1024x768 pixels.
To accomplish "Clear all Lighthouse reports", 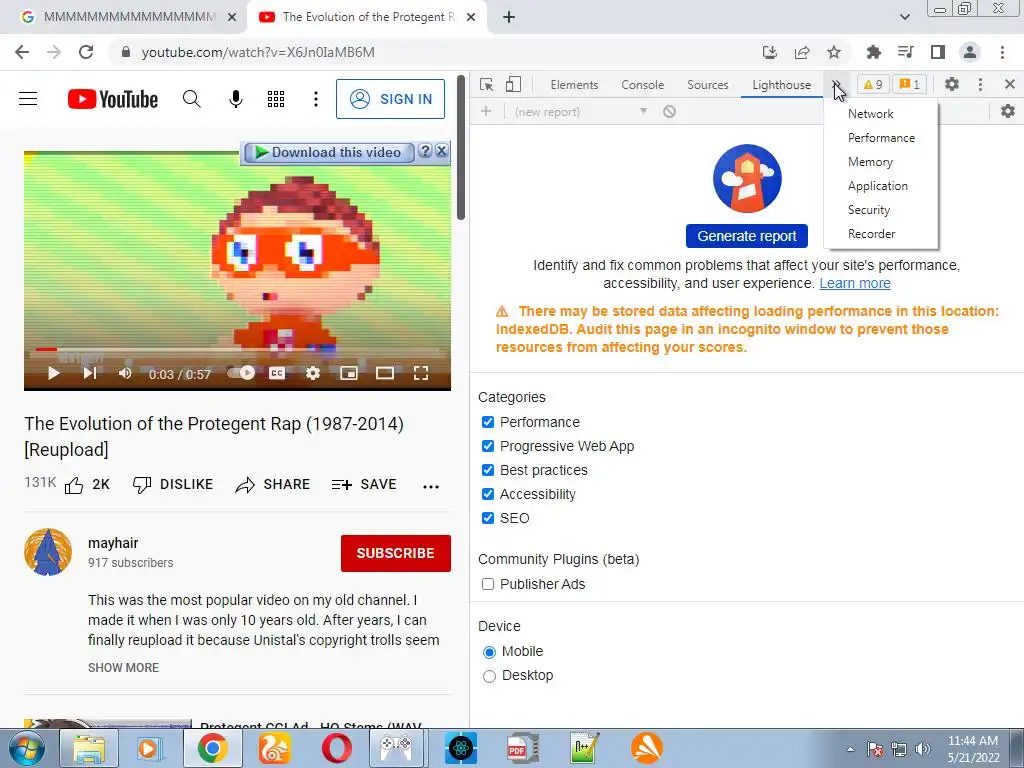I will tap(669, 112).
